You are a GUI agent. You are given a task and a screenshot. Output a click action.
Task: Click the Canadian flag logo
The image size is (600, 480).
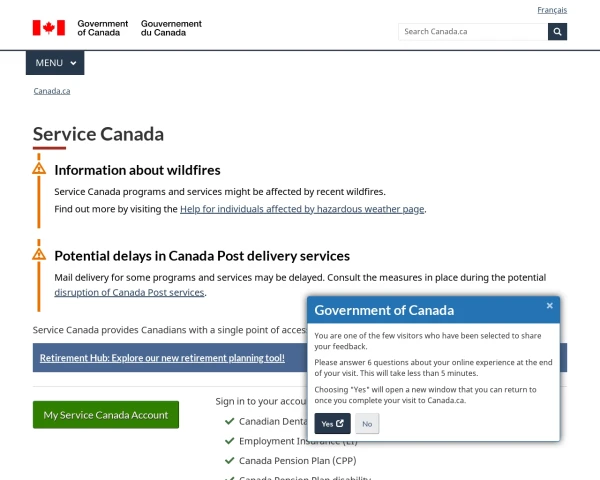[49, 28]
